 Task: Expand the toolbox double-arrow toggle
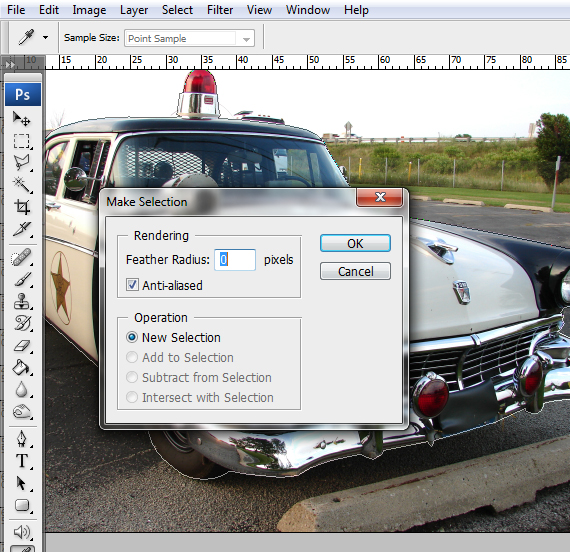[9, 64]
